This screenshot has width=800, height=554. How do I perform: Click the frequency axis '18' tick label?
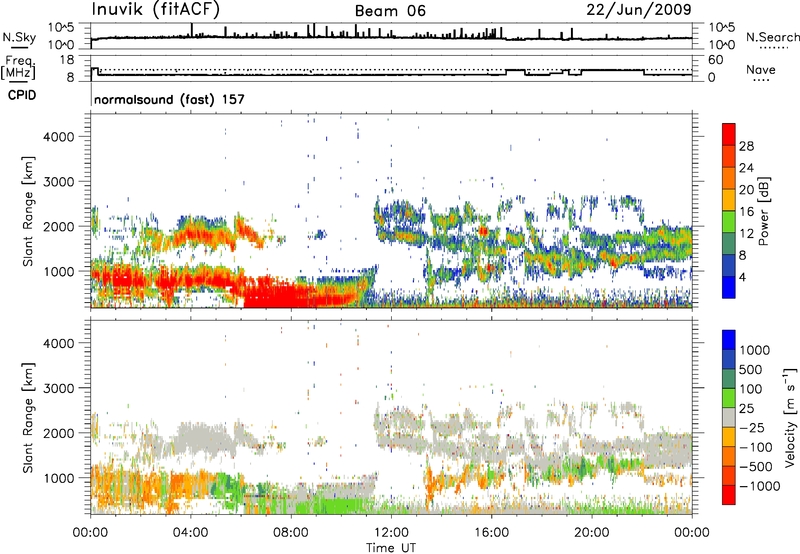pyautogui.click(x=67, y=60)
